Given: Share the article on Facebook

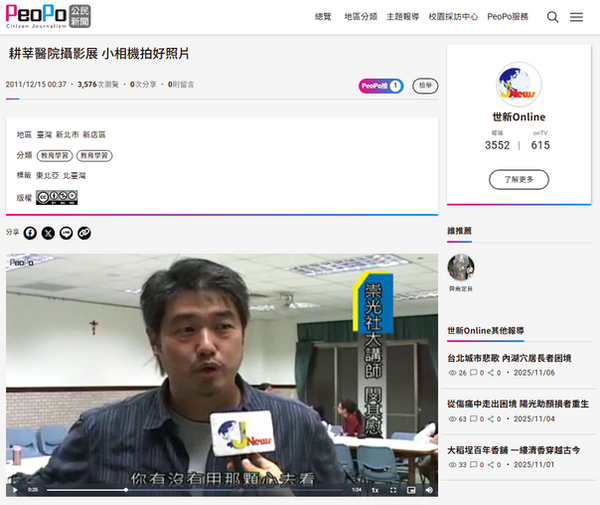Looking at the screenshot, I should 30,233.
